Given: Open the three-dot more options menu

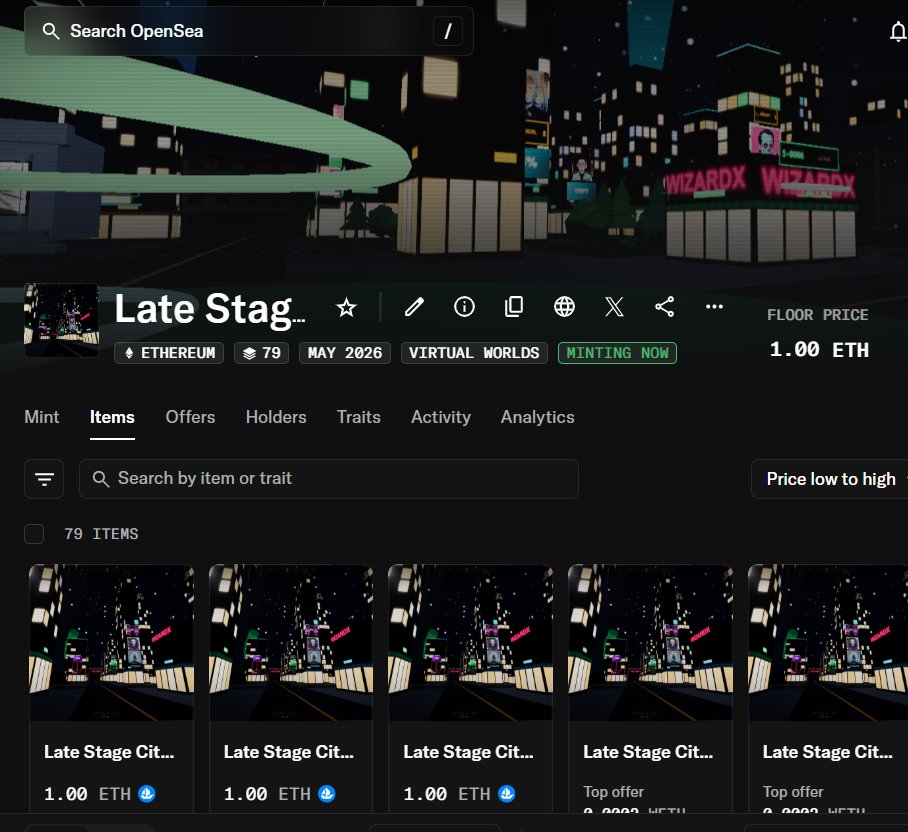Looking at the screenshot, I should tap(715, 306).
